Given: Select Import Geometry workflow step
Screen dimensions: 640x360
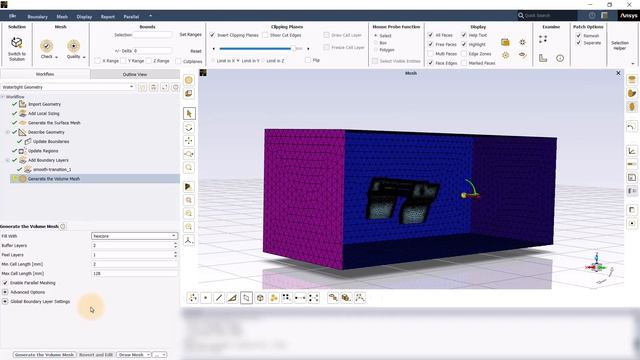Looking at the screenshot, I should click(x=44, y=104).
